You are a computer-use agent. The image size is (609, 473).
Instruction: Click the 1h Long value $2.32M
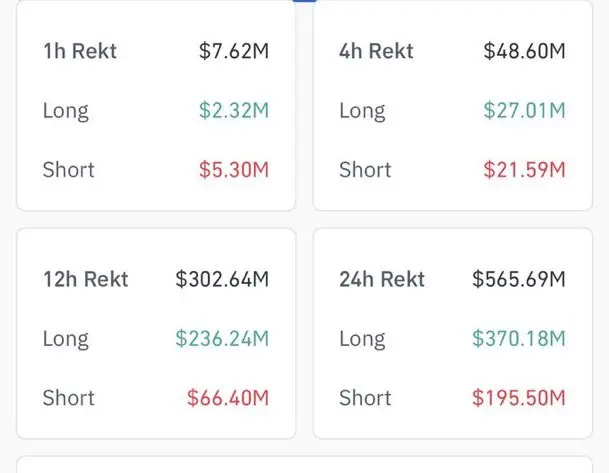(234, 110)
